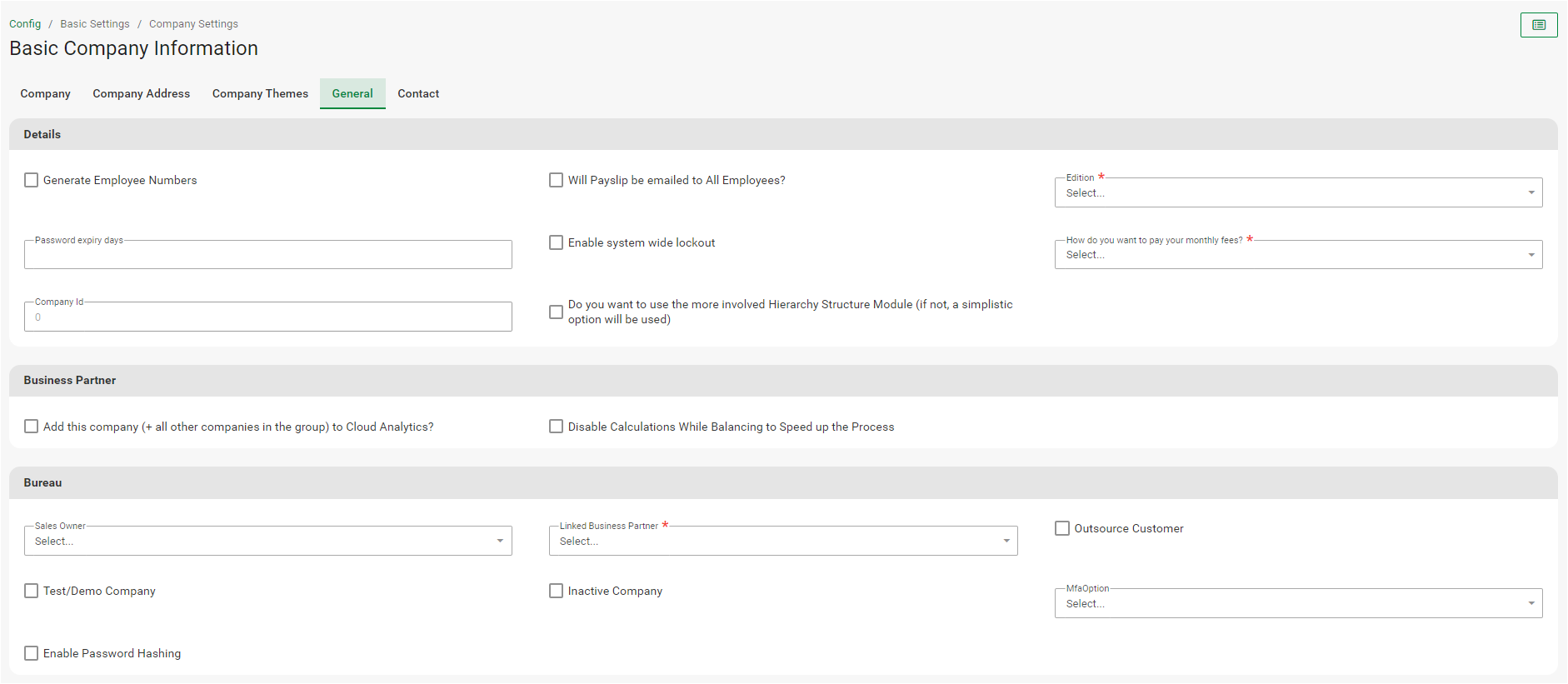Screen dimensions: 1568x684
Task: Open the Edition dropdown
Action: point(1297,192)
